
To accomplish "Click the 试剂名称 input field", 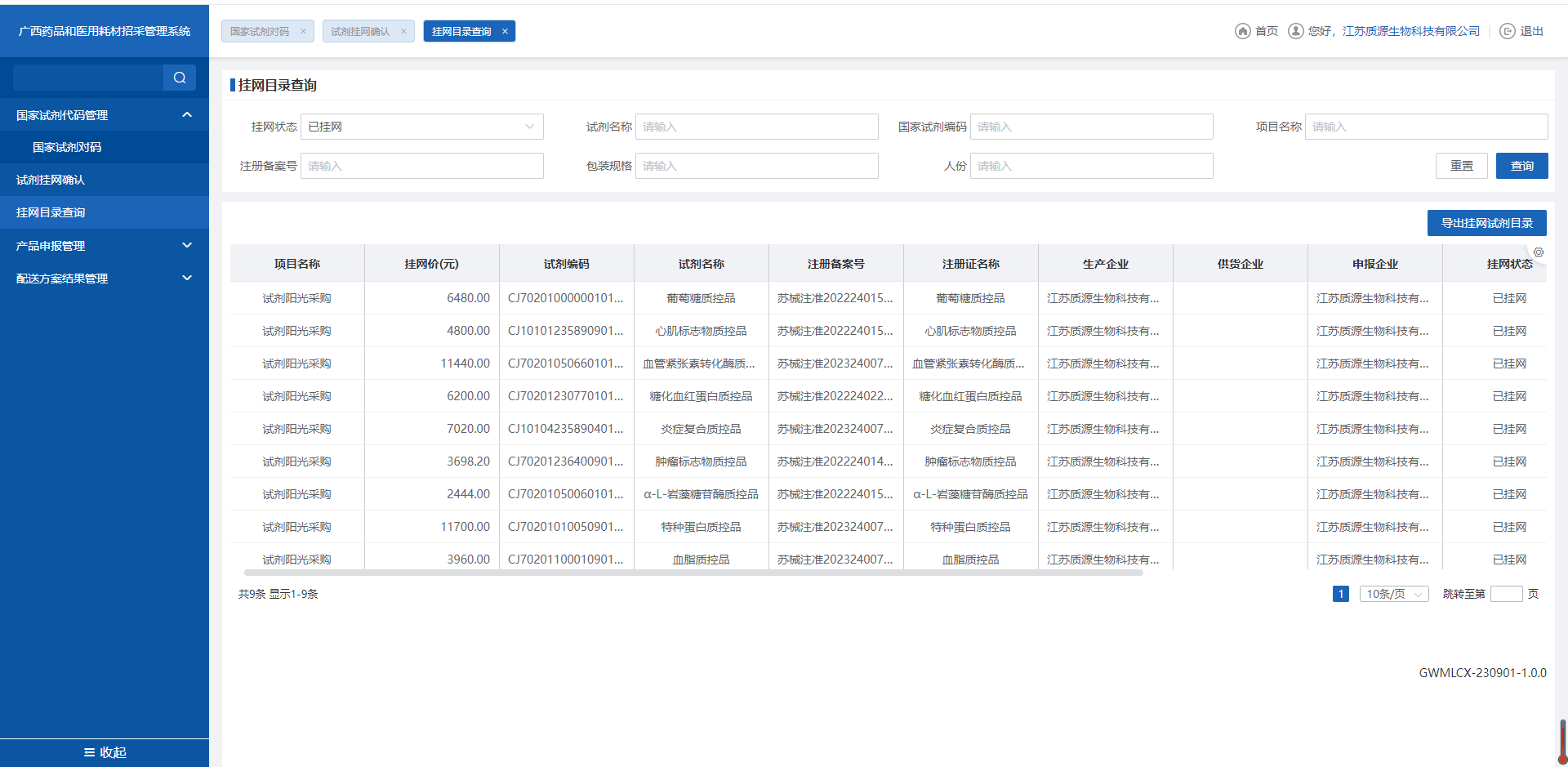I will (x=757, y=127).
